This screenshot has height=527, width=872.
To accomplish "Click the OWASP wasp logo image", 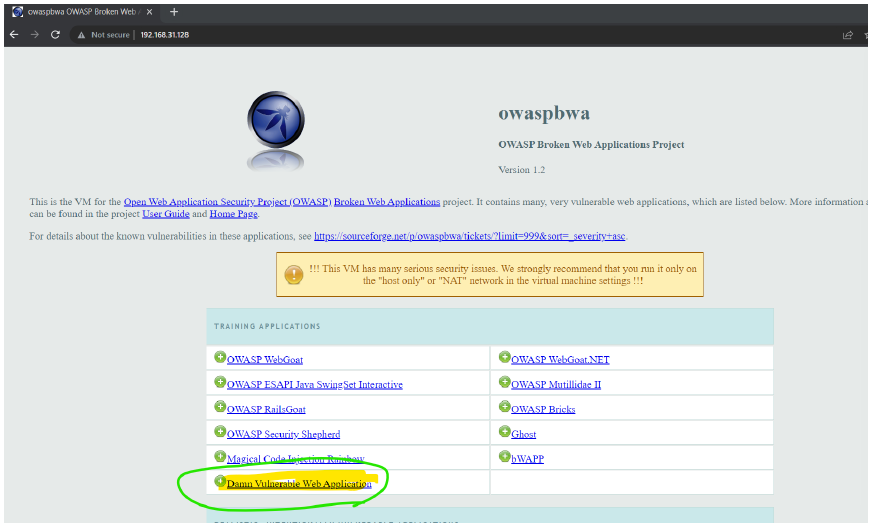I will click(x=276, y=120).
